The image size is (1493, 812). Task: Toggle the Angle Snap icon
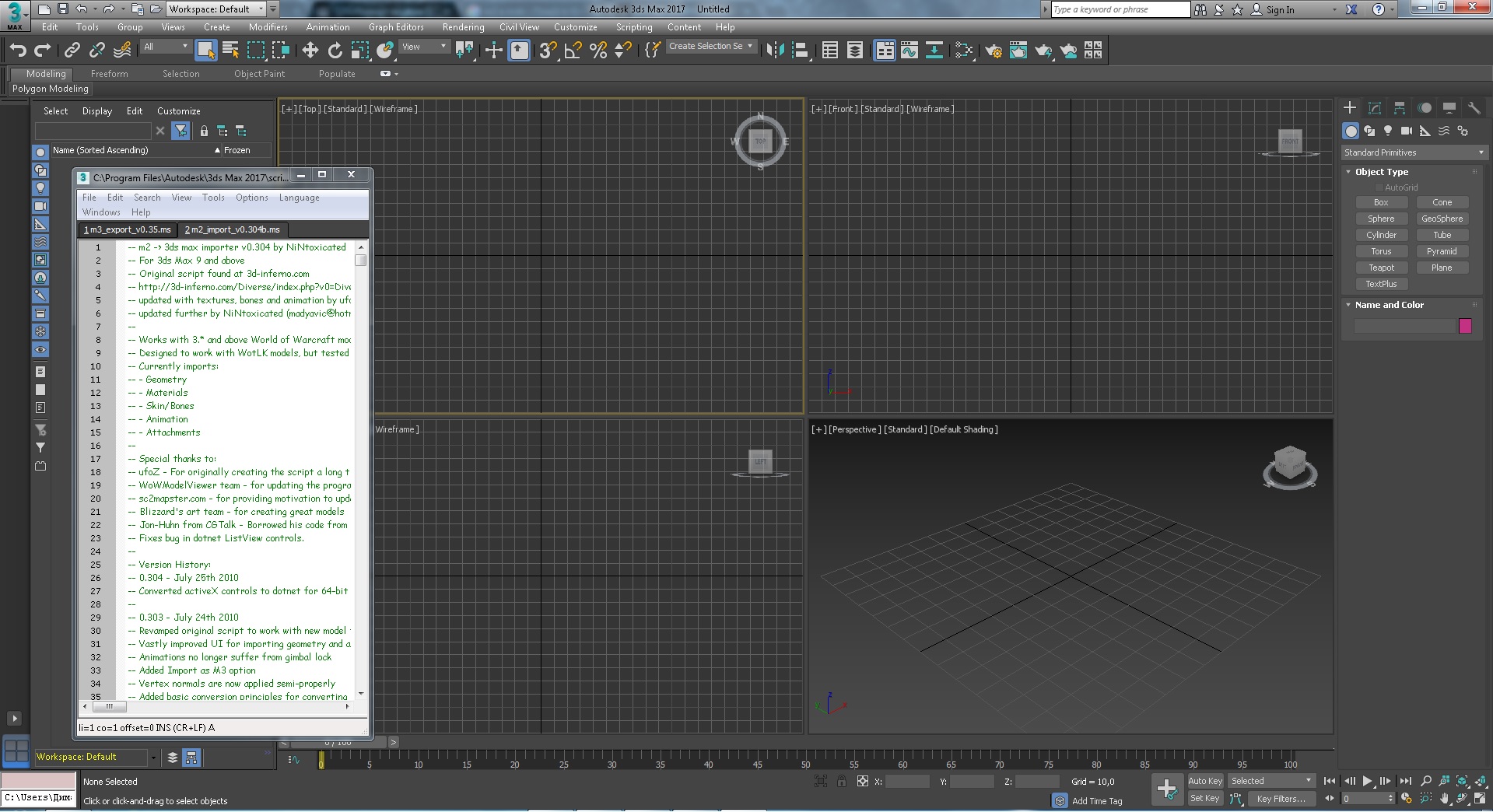click(573, 51)
